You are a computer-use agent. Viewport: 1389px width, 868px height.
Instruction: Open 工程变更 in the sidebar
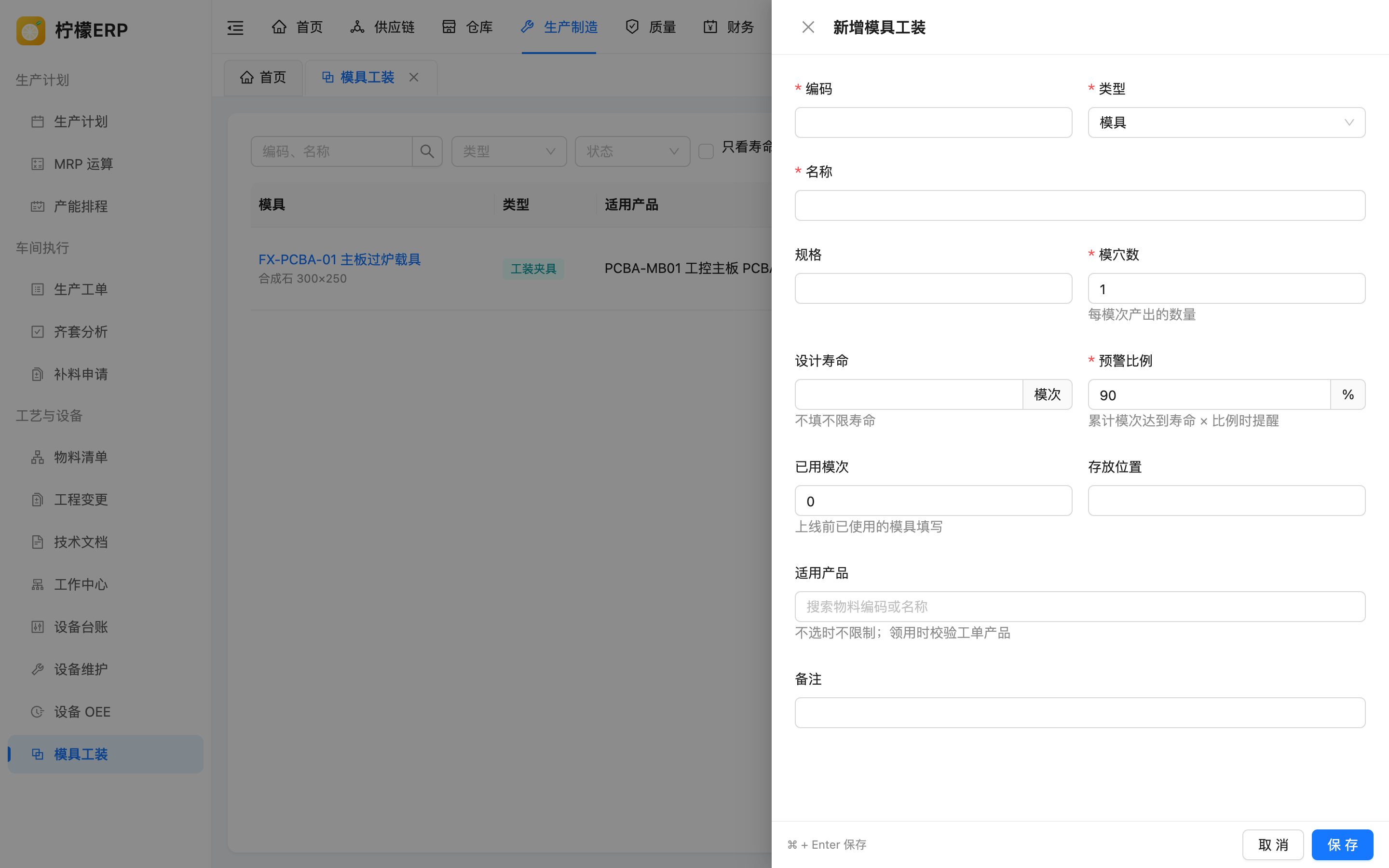click(106, 500)
